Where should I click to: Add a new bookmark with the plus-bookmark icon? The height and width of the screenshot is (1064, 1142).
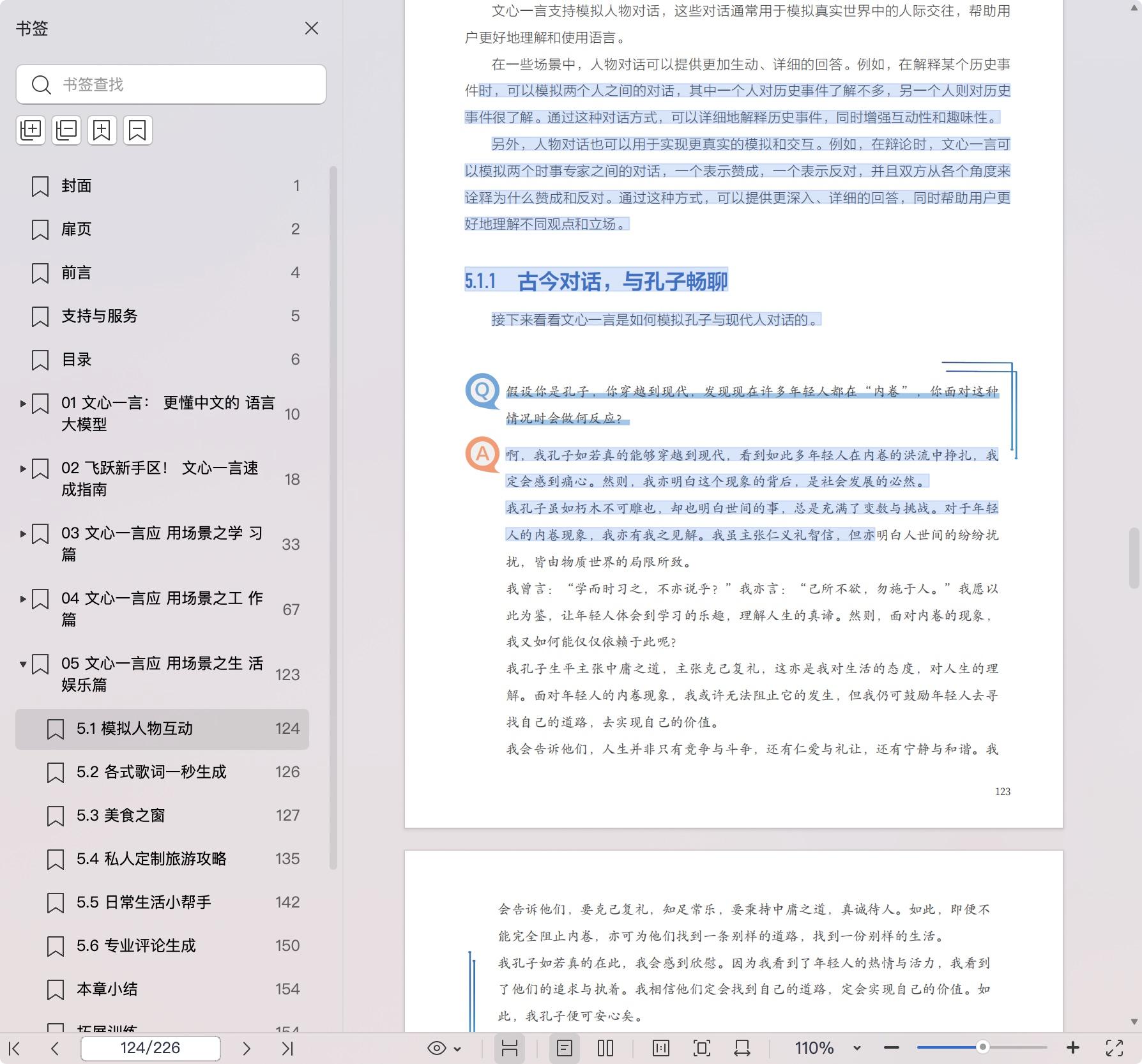[x=102, y=130]
